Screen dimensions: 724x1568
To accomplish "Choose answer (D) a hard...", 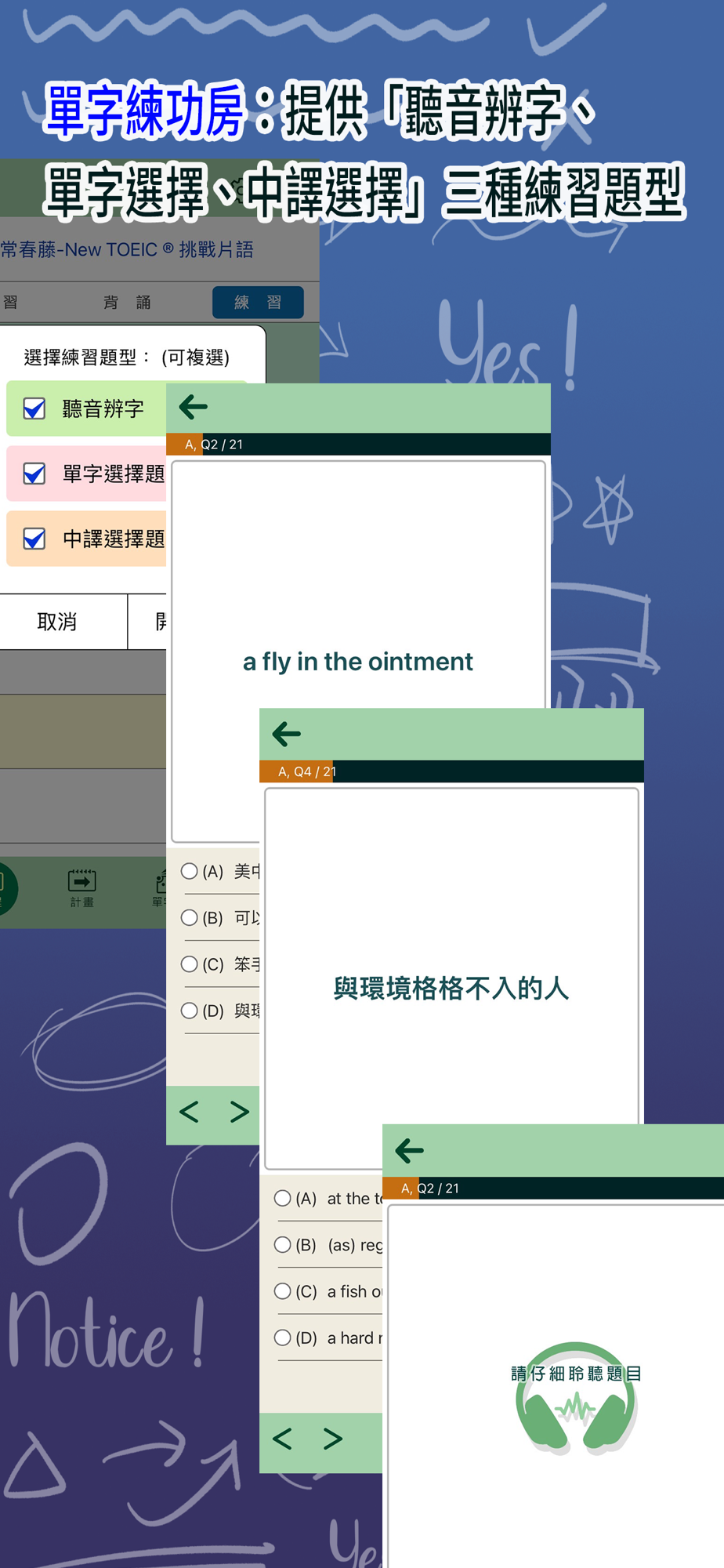I will pyautogui.click(x=283, y=1338).
